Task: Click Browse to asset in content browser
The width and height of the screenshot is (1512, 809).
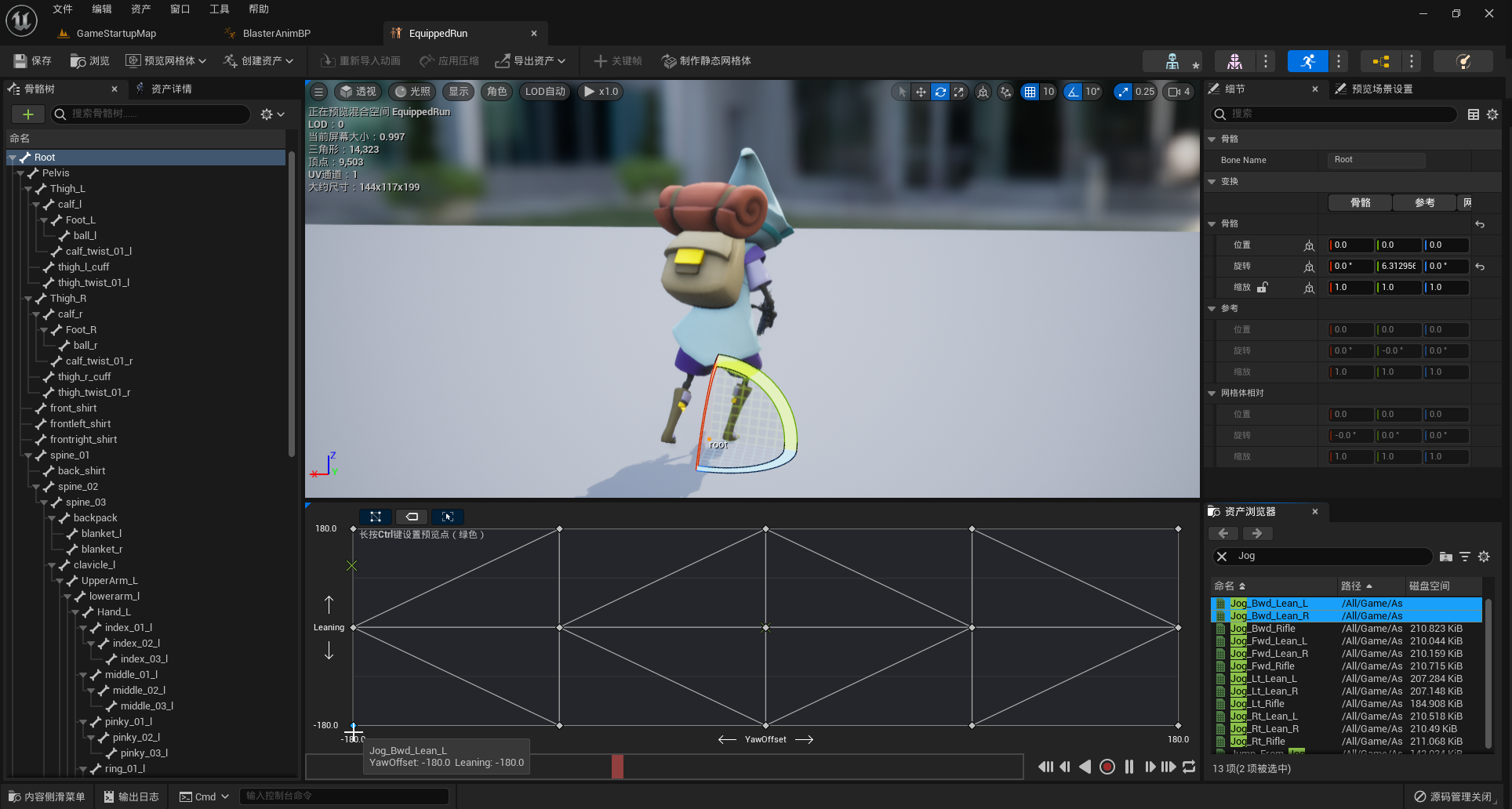Action: 89,60
